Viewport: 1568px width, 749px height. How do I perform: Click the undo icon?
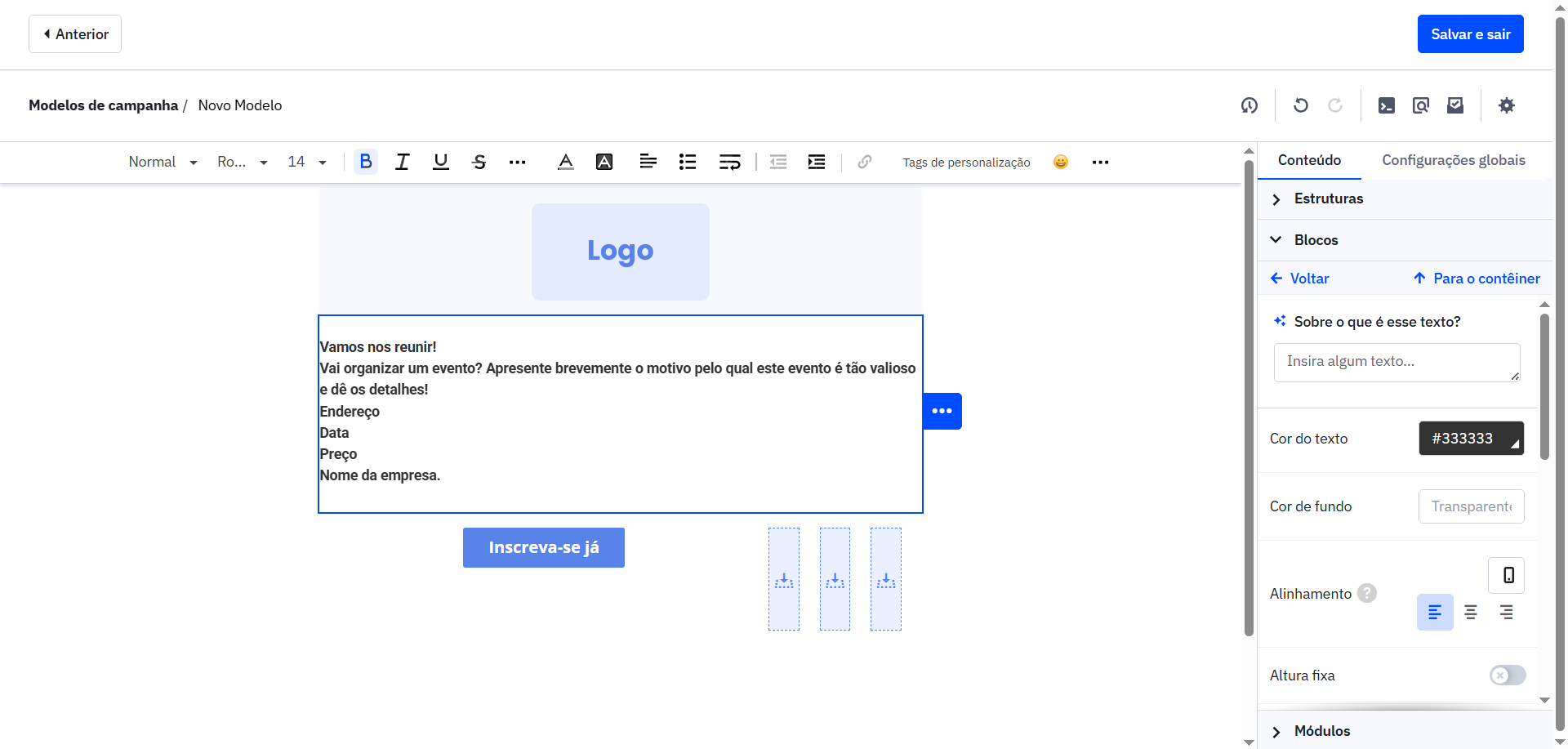coord(1301,105)
